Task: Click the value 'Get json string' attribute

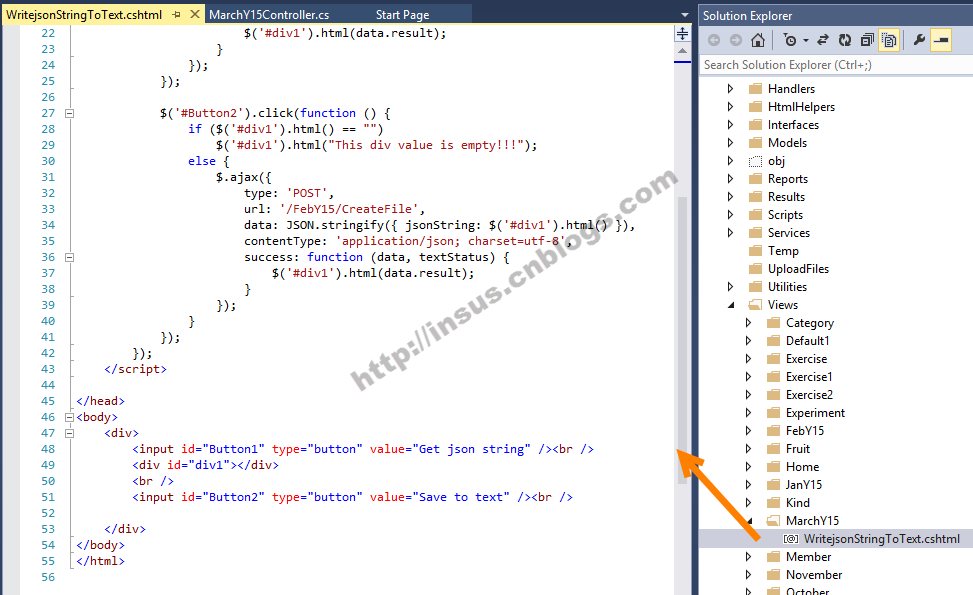Action: (450, 449)
